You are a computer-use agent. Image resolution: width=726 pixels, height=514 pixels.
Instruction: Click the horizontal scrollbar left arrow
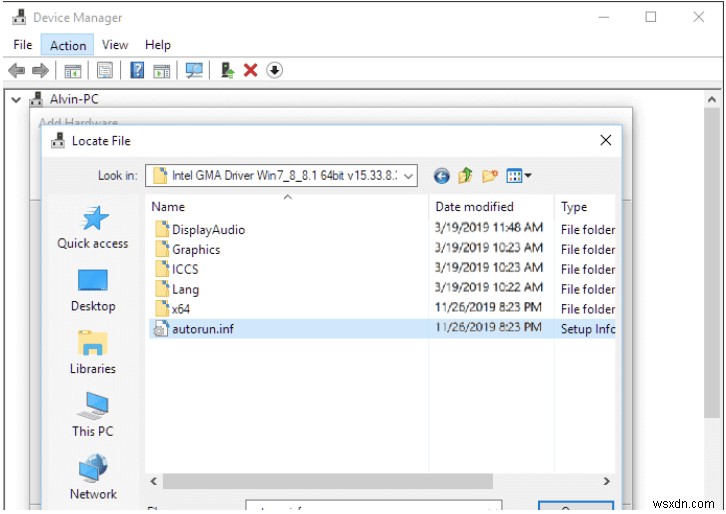point(154,482)
